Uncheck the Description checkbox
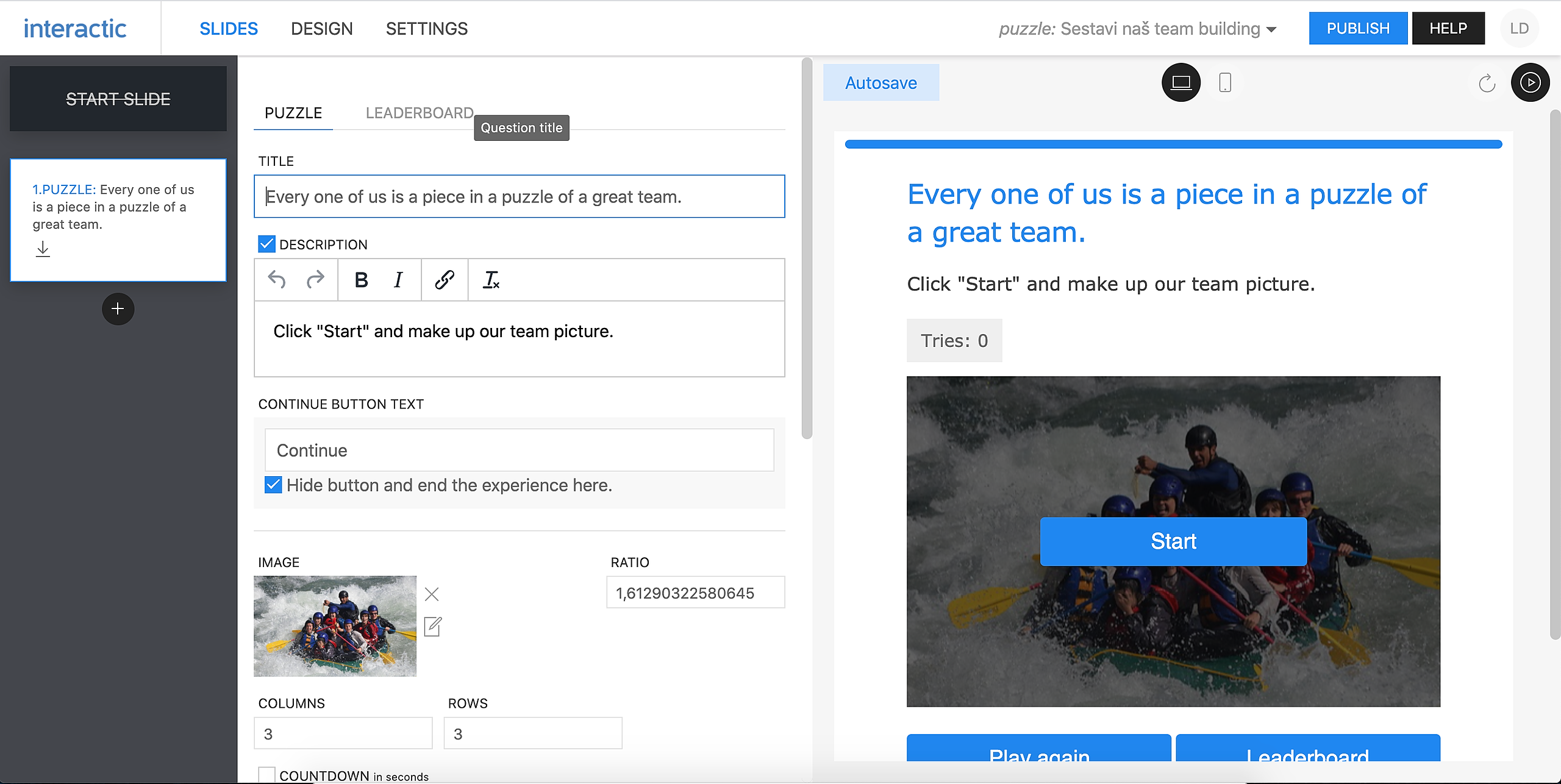 [266, 244]
